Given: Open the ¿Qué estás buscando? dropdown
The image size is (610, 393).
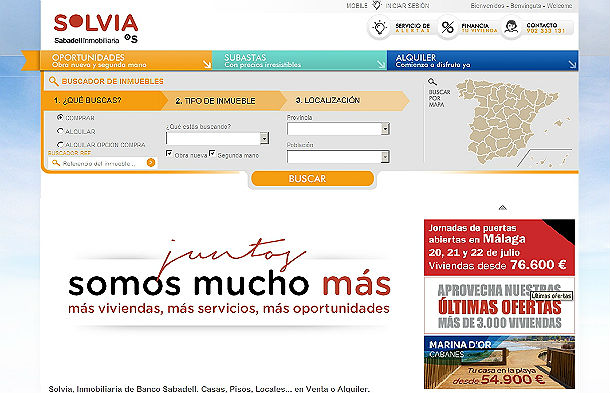Looking at the screenshot, I should [217, 138].
